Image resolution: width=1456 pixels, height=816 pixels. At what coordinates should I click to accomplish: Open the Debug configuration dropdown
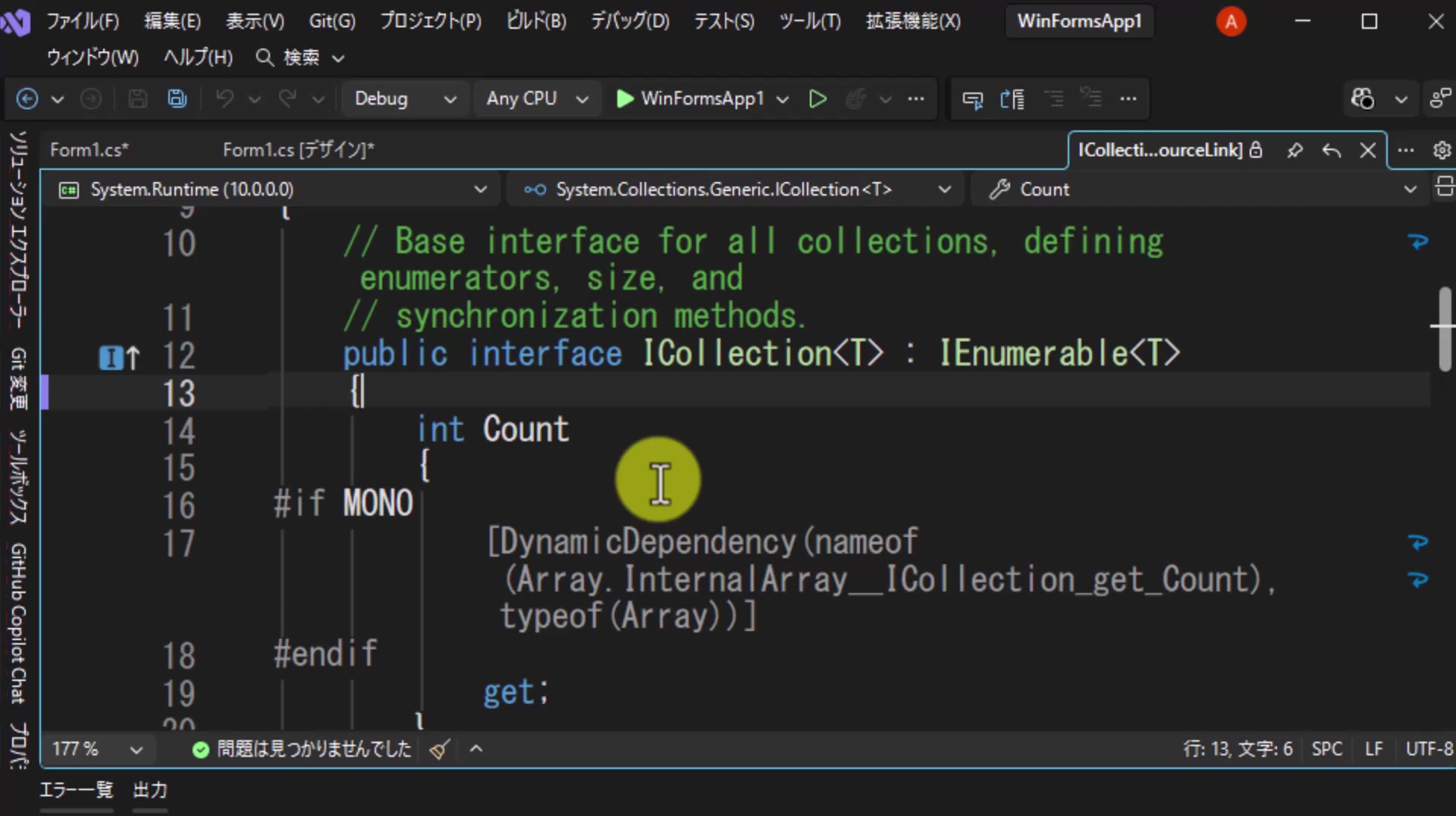[x=404, y=99]
